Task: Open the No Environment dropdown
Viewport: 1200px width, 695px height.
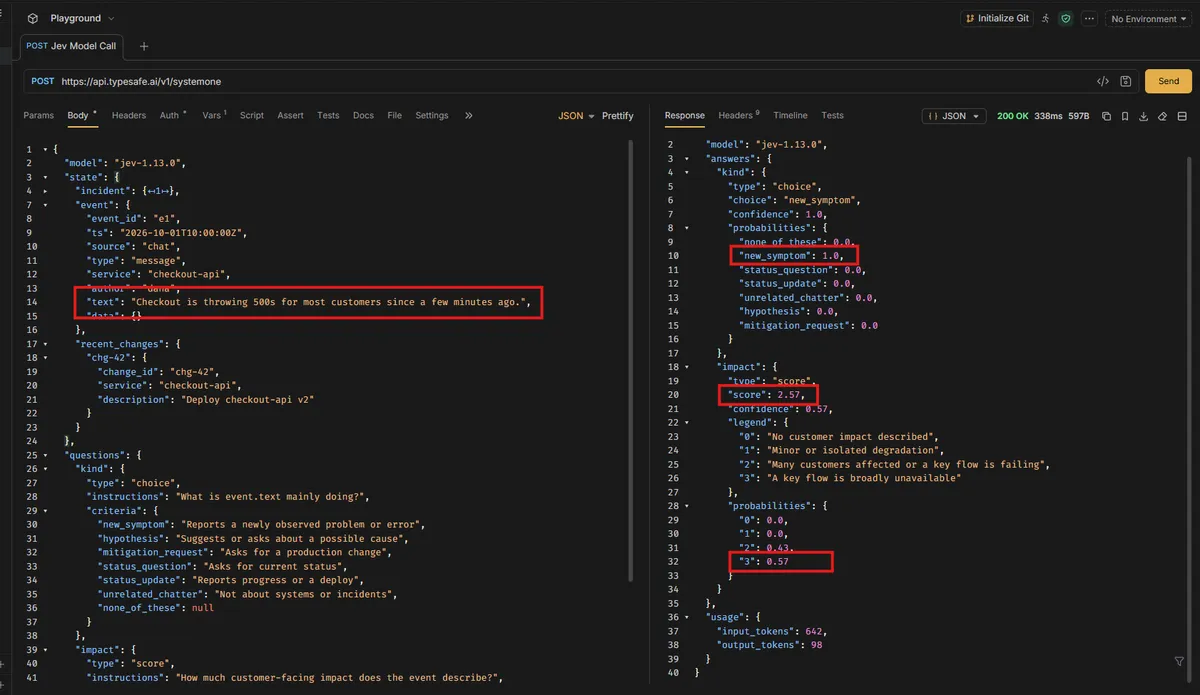Action: tap(1149, 18)
